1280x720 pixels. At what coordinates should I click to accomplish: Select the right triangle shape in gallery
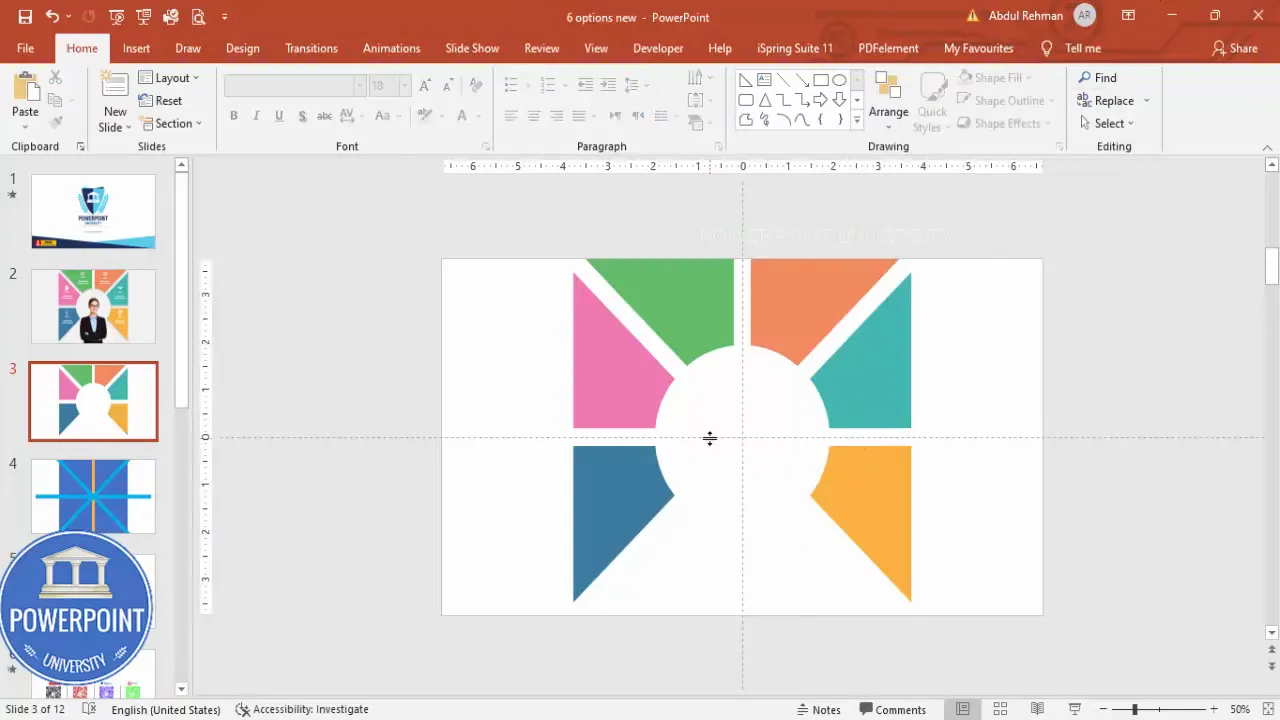click(746, 80)
